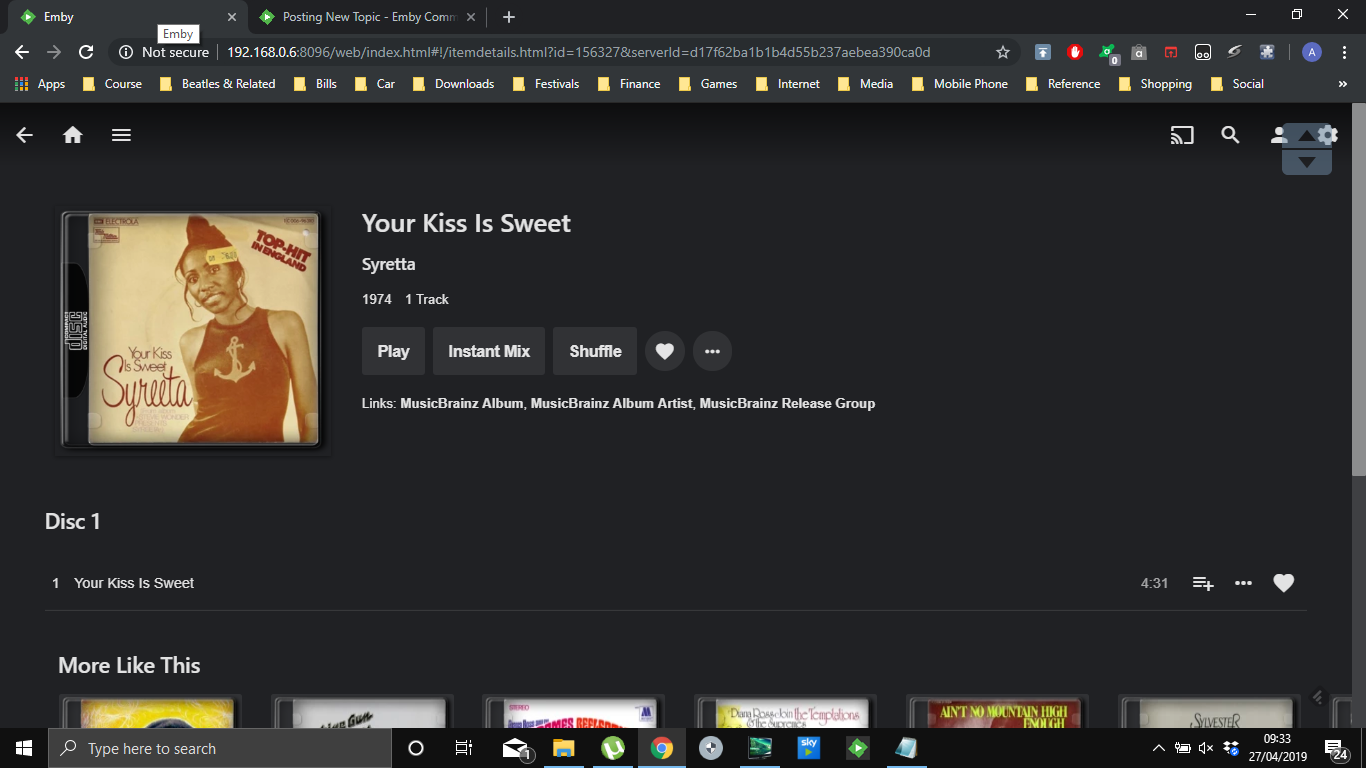
Task: Play the Your Kiss Is Sweet album
Action: coord(393,351)
